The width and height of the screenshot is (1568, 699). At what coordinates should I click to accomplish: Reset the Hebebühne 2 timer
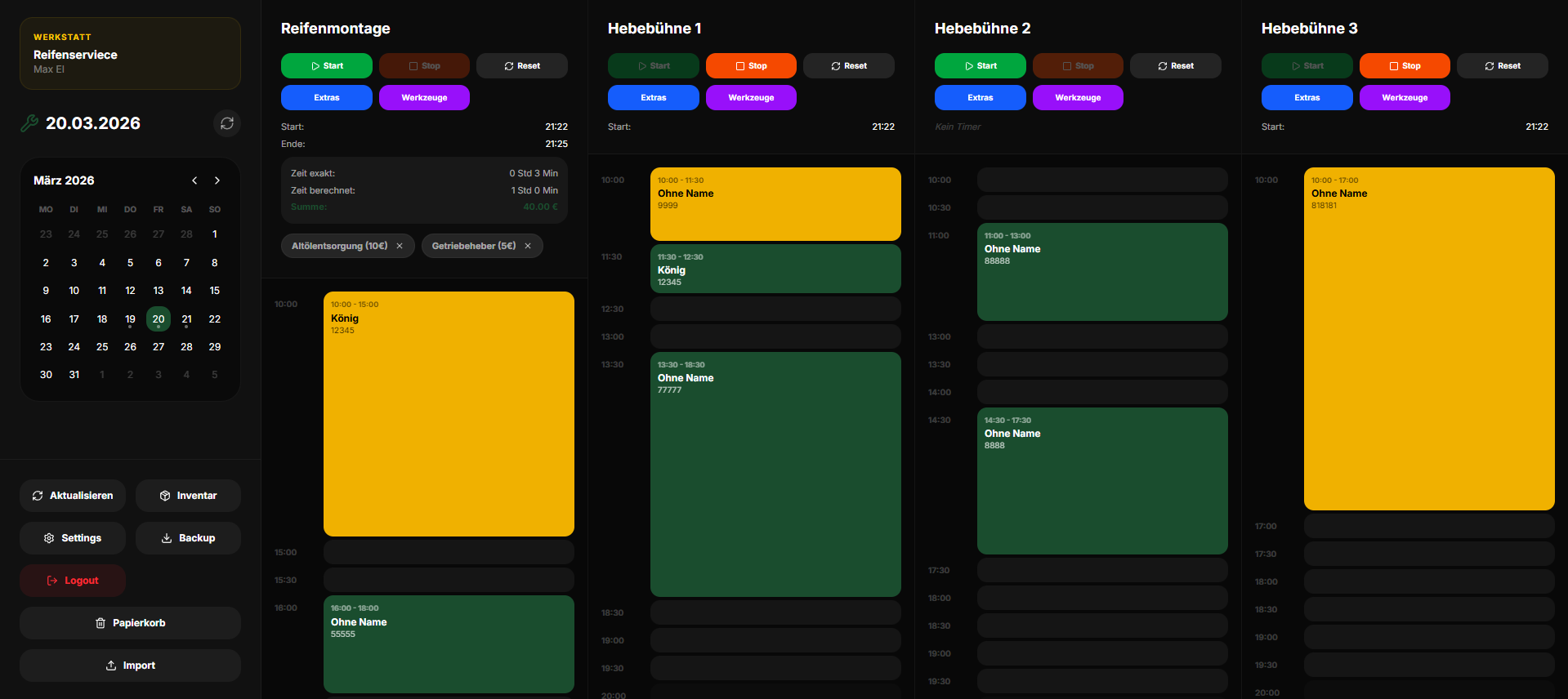click(x=1175, y=66)
